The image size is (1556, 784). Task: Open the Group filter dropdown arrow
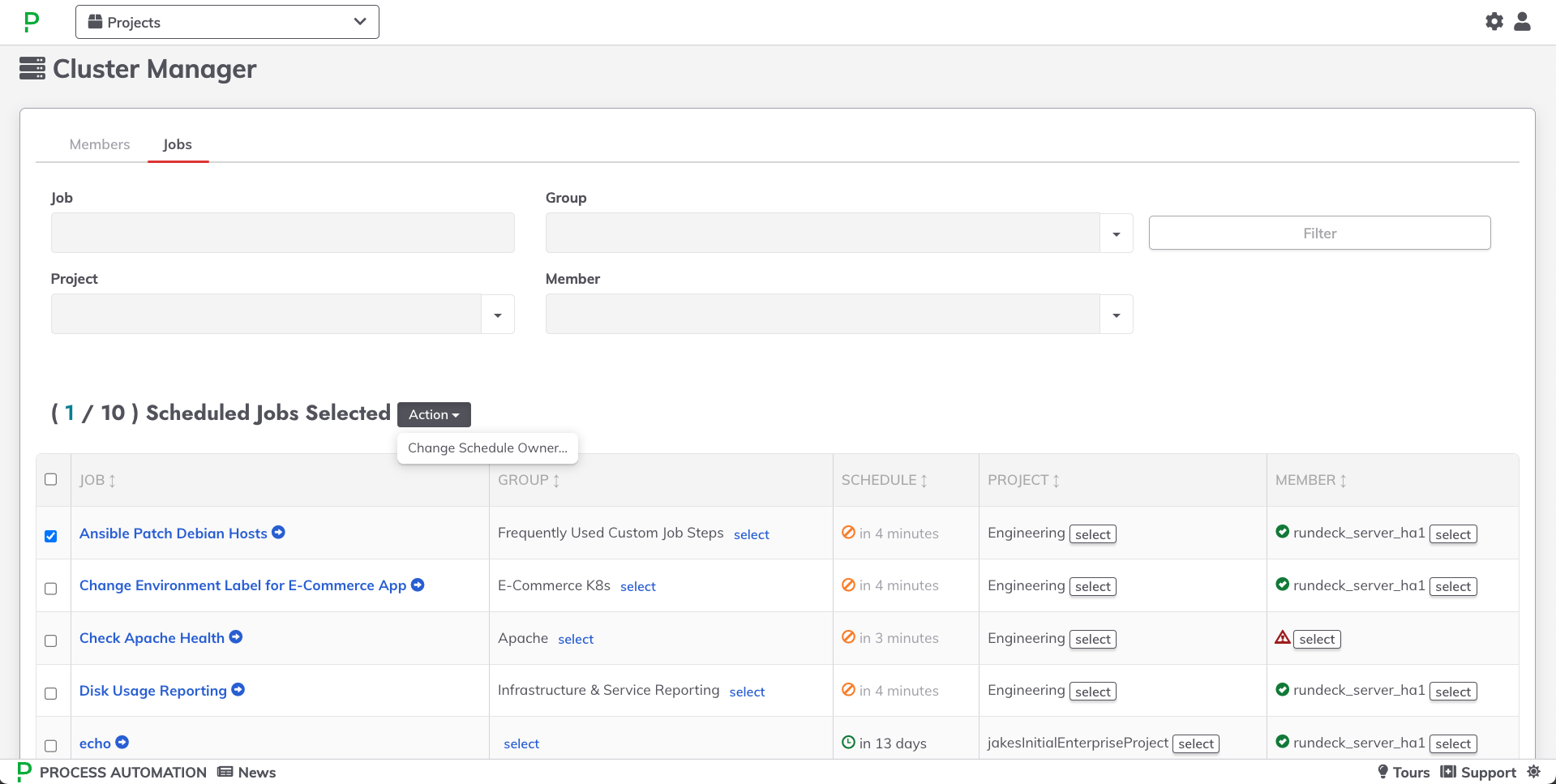[x=1117, y=233]
